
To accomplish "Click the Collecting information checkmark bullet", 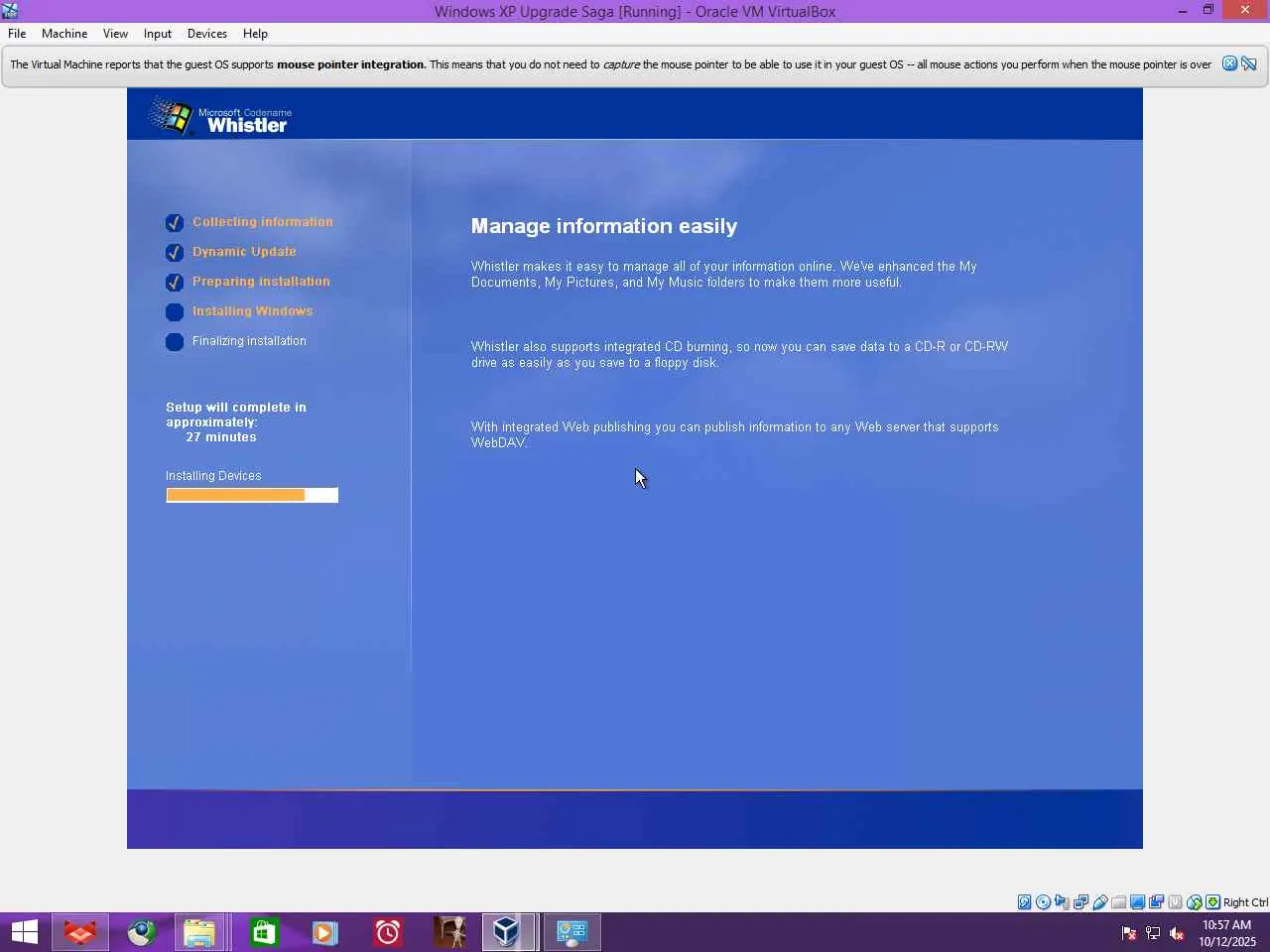I will 175,223.
